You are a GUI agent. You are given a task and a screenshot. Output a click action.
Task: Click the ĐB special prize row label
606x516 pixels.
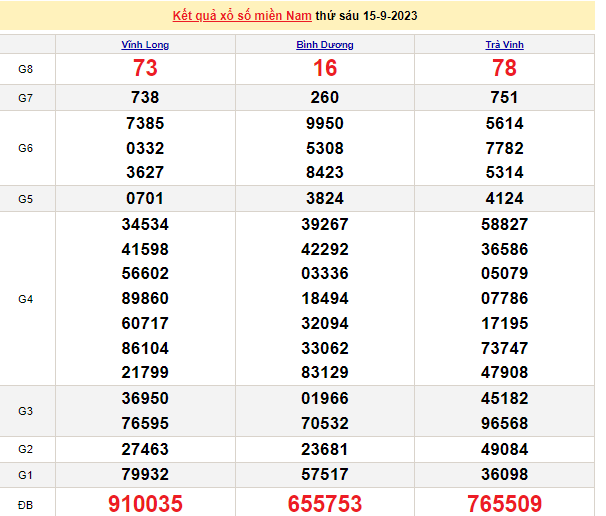[x=26, y=502]
